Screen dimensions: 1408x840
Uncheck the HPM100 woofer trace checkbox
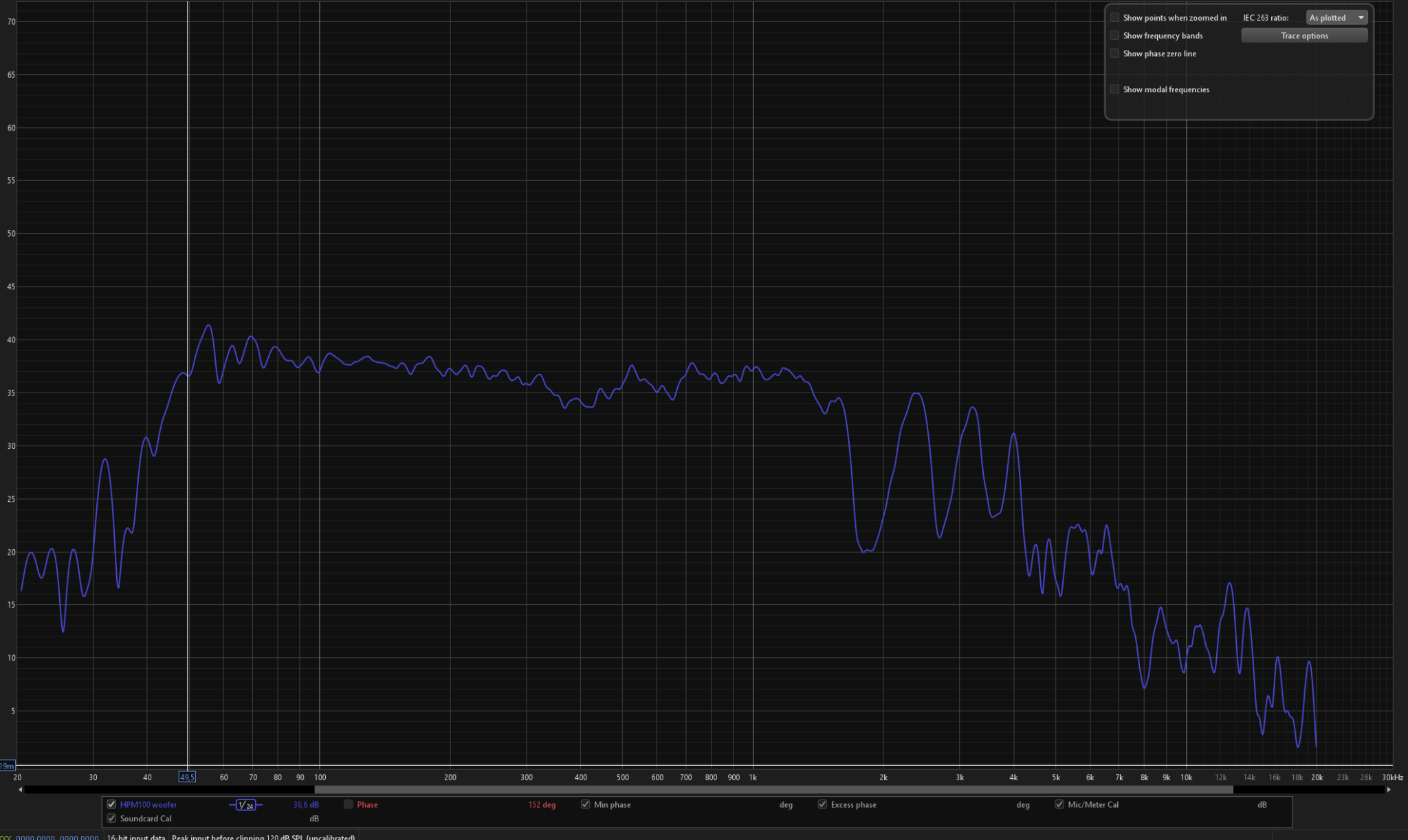tap(111, 804)
